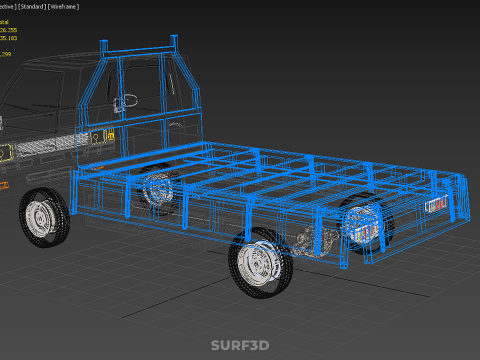480x360 pixels.
Task: Select the side mirror on the cab door
Action: [x=125, y=103]
